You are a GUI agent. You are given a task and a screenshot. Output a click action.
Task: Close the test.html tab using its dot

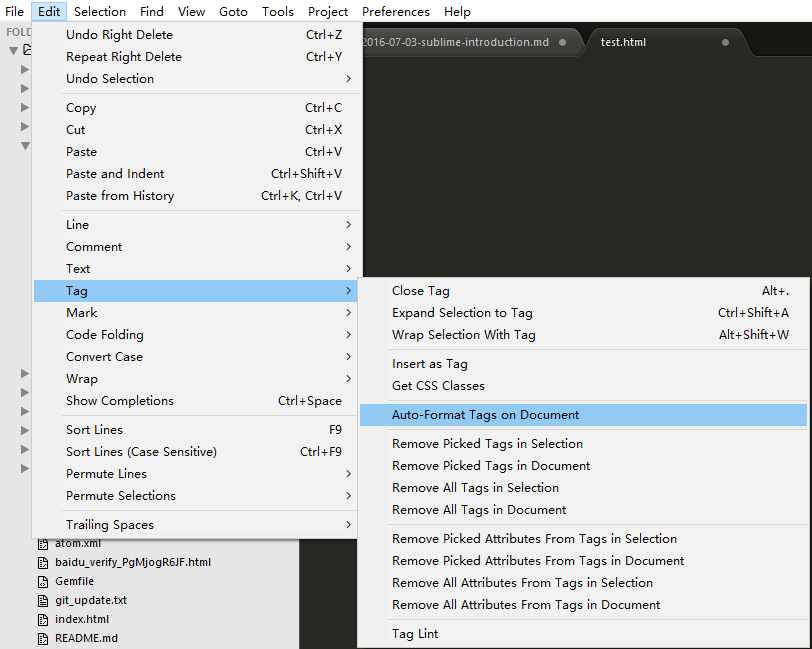coord(725,42)
